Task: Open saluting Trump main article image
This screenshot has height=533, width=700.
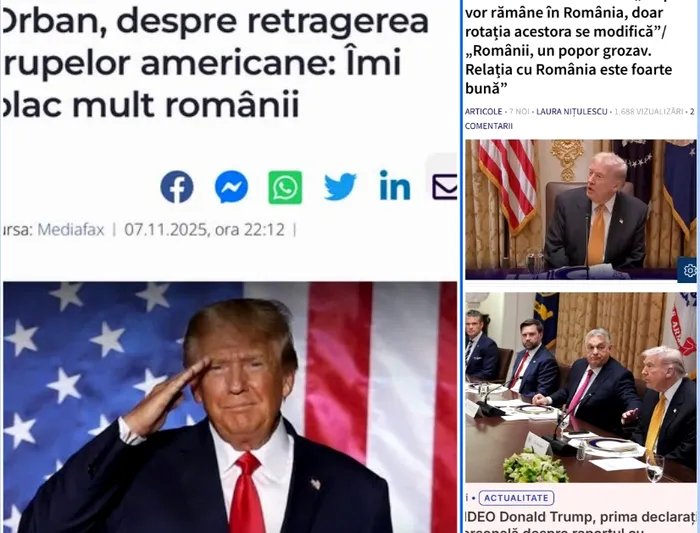Action: click(230, 407)
